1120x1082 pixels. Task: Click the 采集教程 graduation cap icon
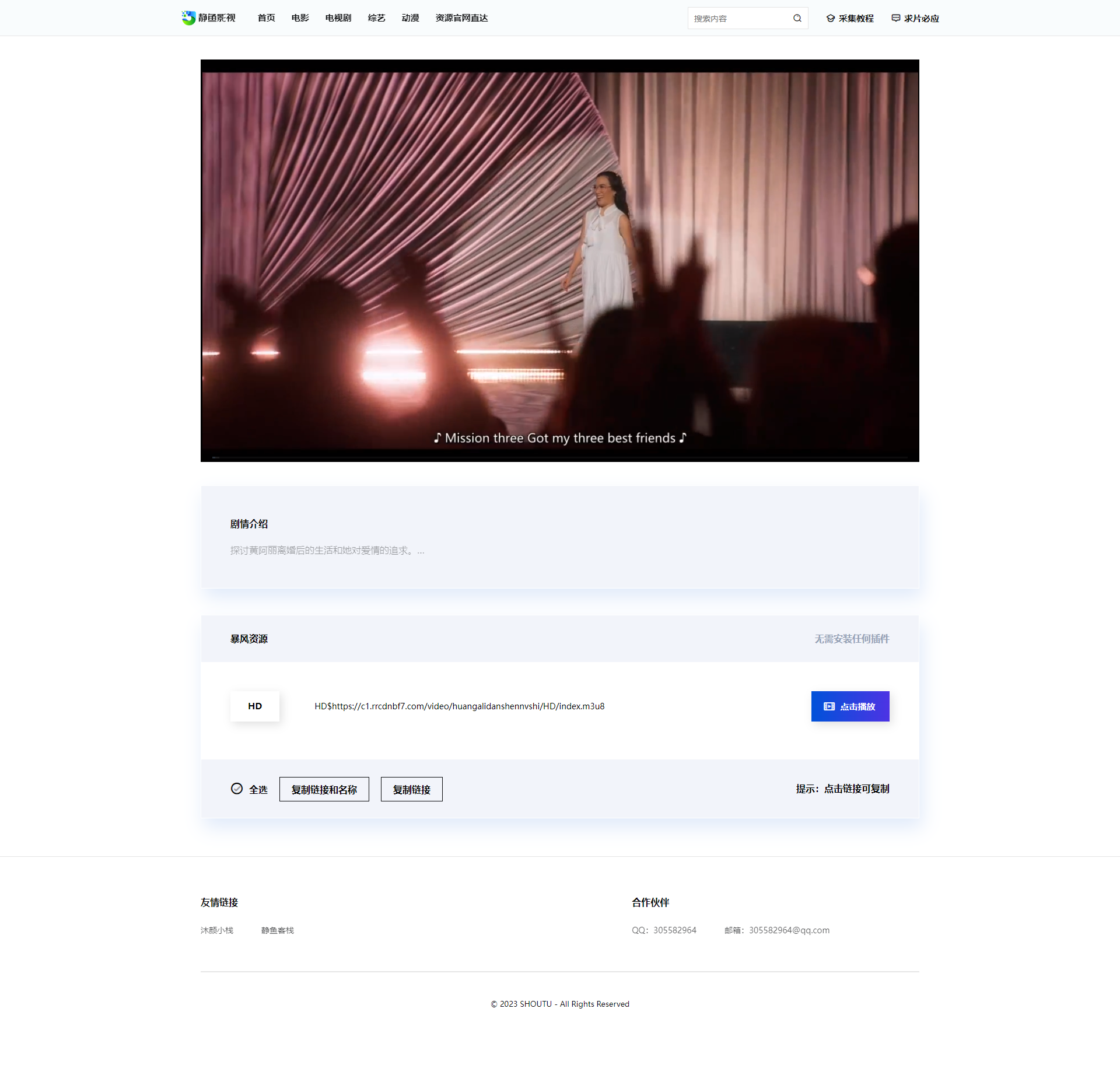tap(831, 18)
